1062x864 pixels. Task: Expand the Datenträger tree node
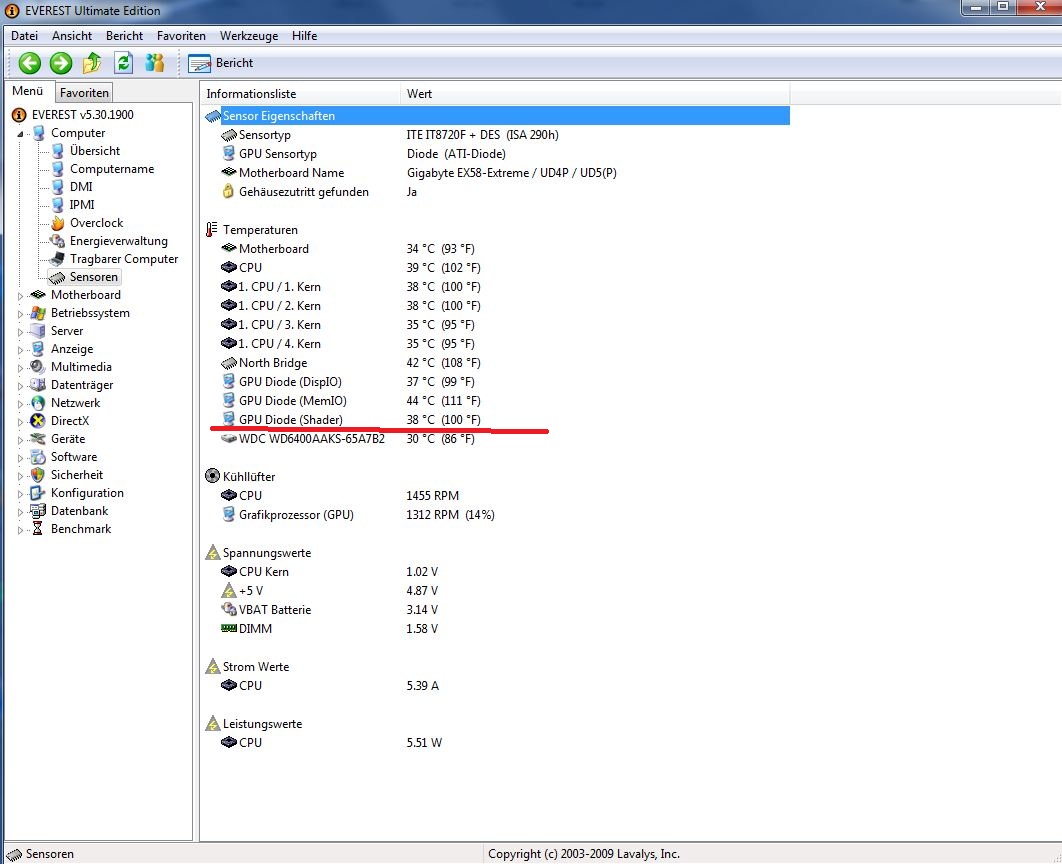point(20,386)
